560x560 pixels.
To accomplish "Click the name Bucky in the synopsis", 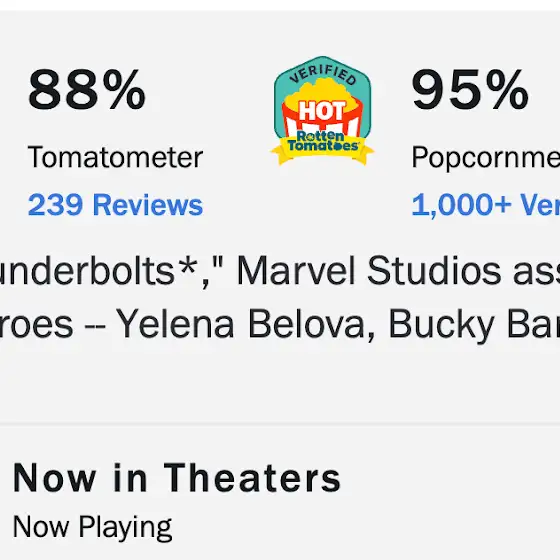I will [x=441, y=324].
